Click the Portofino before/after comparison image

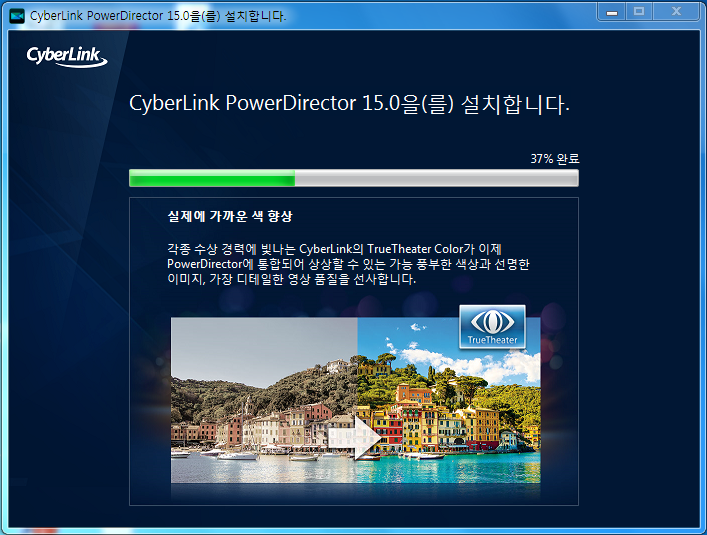tap(355, 400)
